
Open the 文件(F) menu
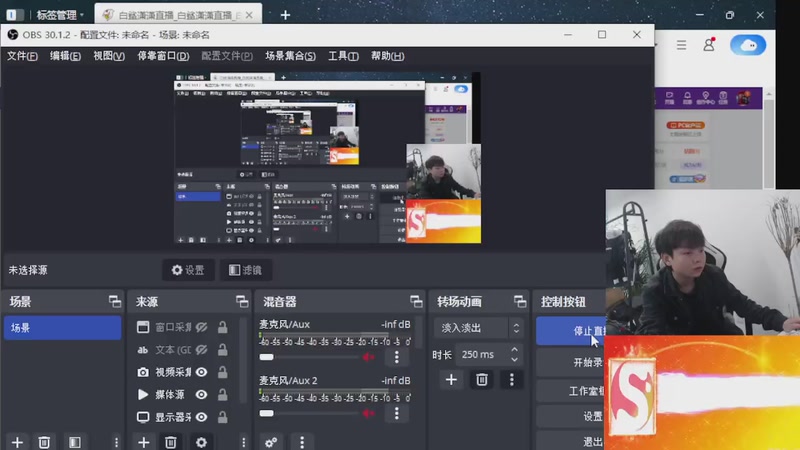[22, 56]
